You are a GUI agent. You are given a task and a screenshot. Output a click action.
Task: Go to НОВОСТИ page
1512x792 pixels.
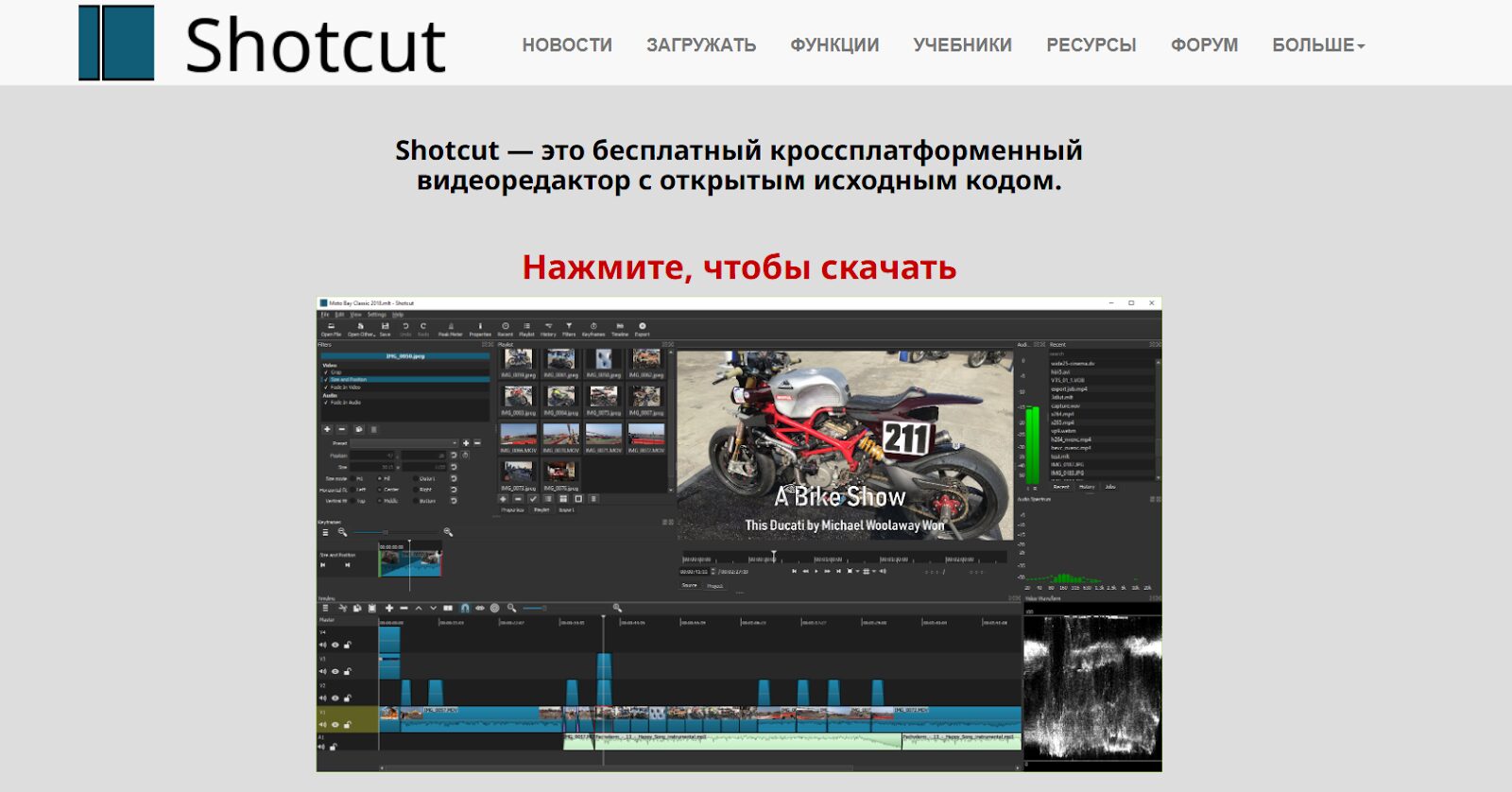567,44
